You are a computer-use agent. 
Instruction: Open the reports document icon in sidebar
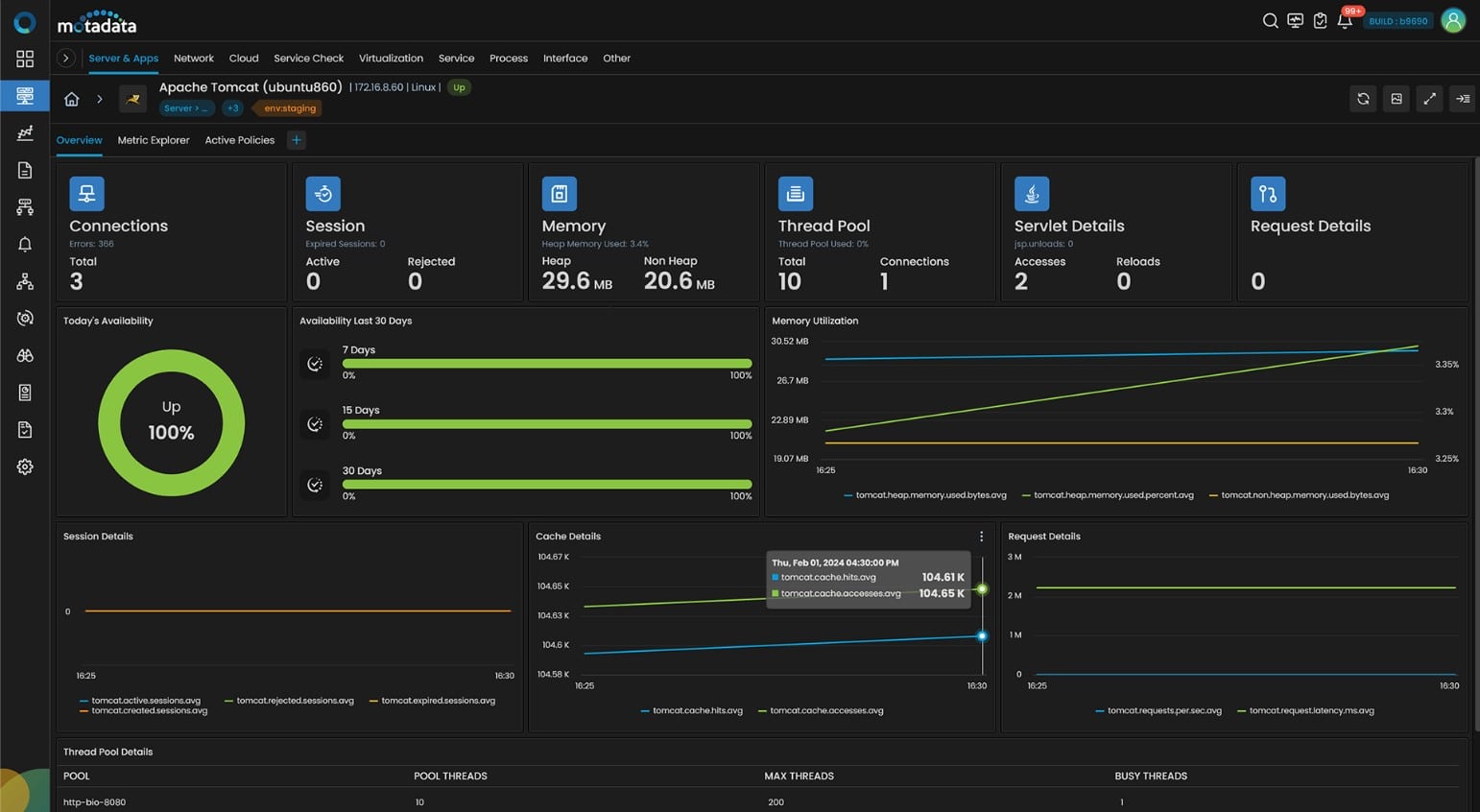tap(25, 170)
